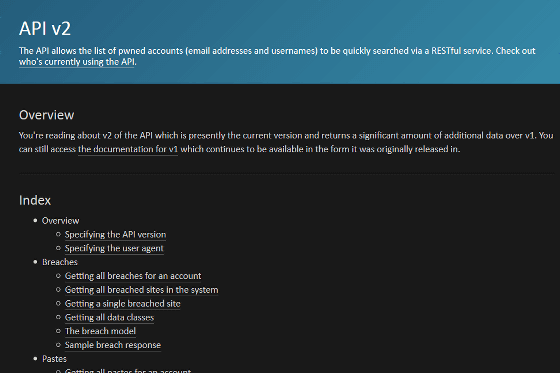View the Sample breach response link
This screenshot has width=560, height=373.
(x=113, y=345)
